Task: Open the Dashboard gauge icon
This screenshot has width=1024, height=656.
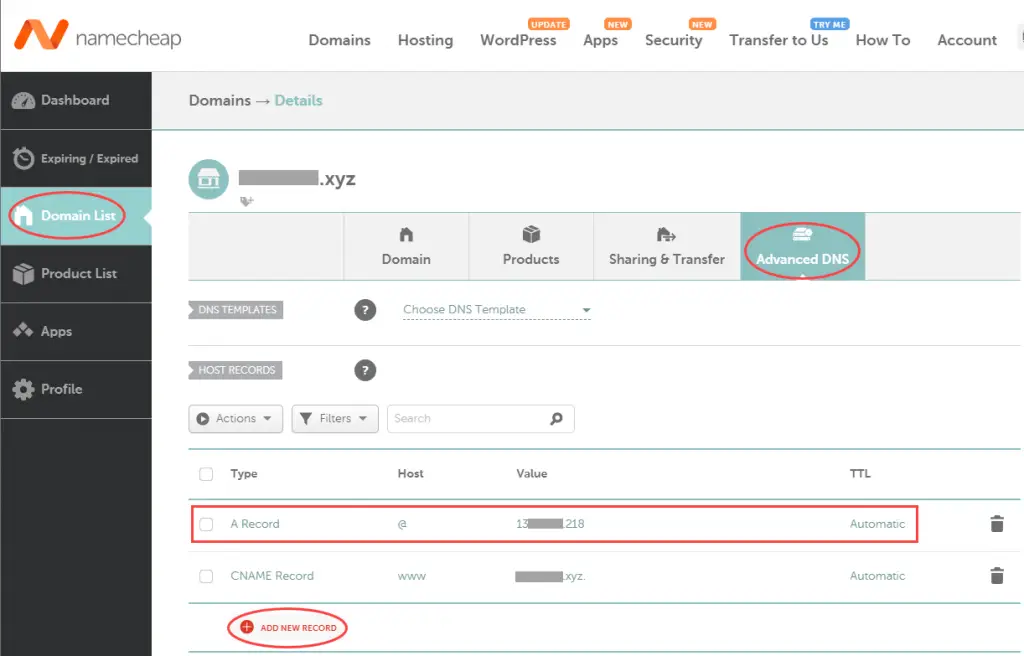Action: point(24,101)
